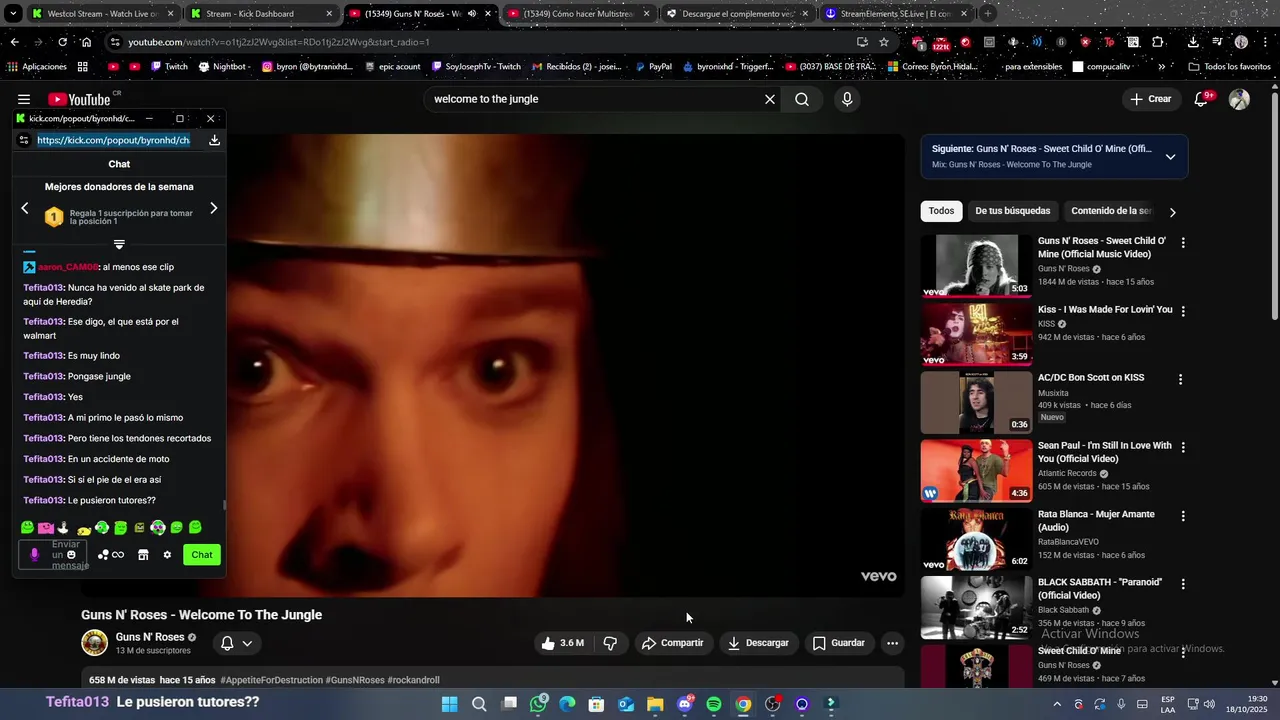Screen dimensions: 1280x720
Task: Switch to the Westcol Stream tab
Action: tap(103, 14)
